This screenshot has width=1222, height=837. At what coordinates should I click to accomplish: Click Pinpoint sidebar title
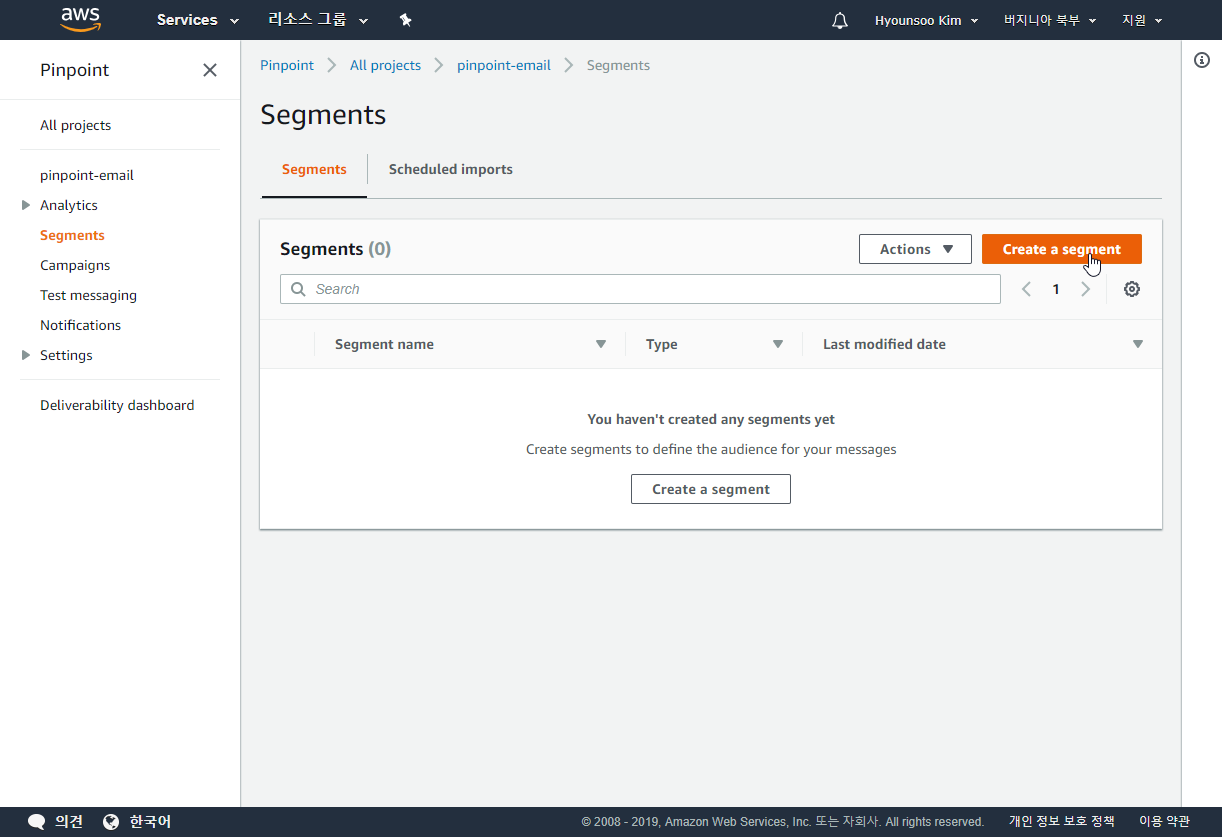click(x=75, y=70)
